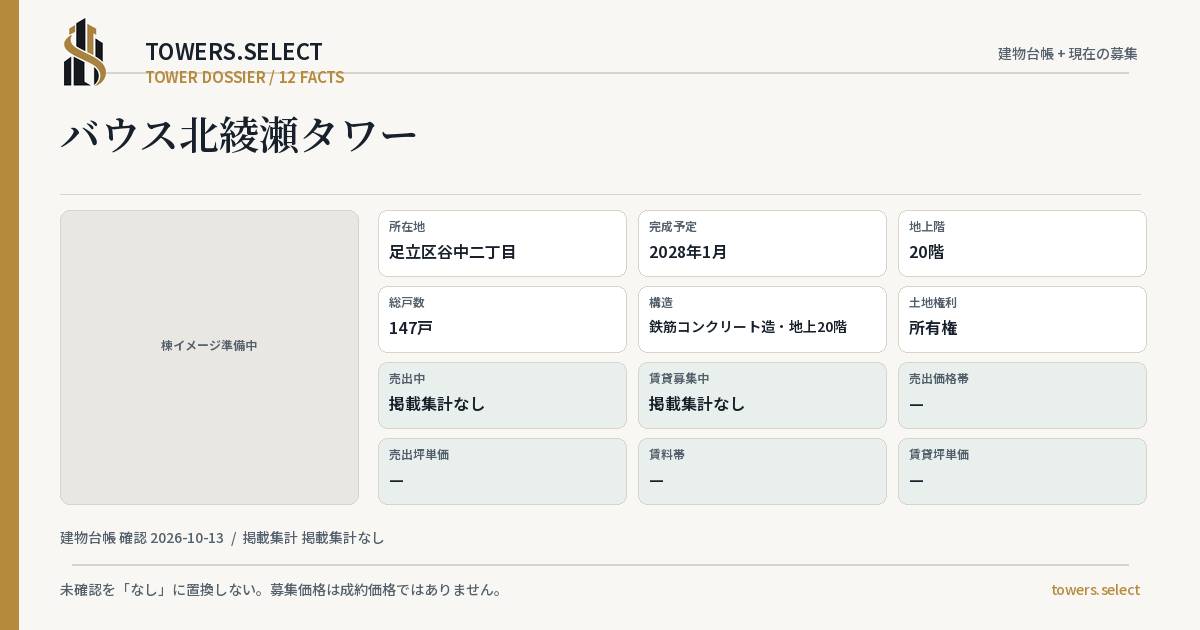The height and width of the screenshot is (630, 1200).
Task: Click the 地上階 value 20階
Action: point(927,252)
